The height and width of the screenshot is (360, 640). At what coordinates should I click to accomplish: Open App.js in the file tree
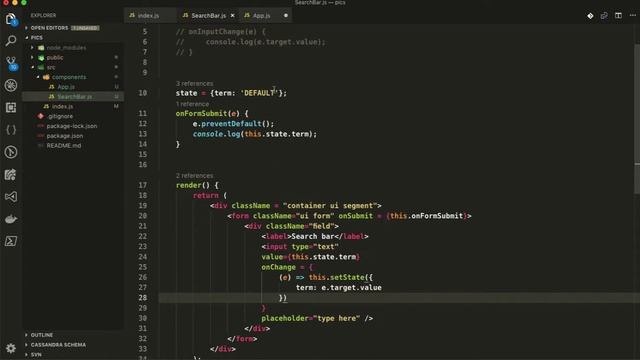66,87
